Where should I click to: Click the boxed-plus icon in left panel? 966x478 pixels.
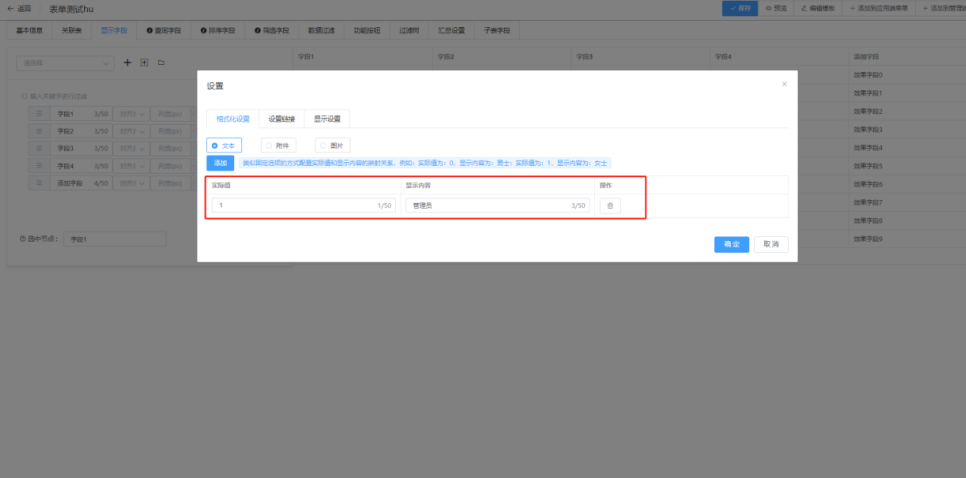click(x=144, y=63)
